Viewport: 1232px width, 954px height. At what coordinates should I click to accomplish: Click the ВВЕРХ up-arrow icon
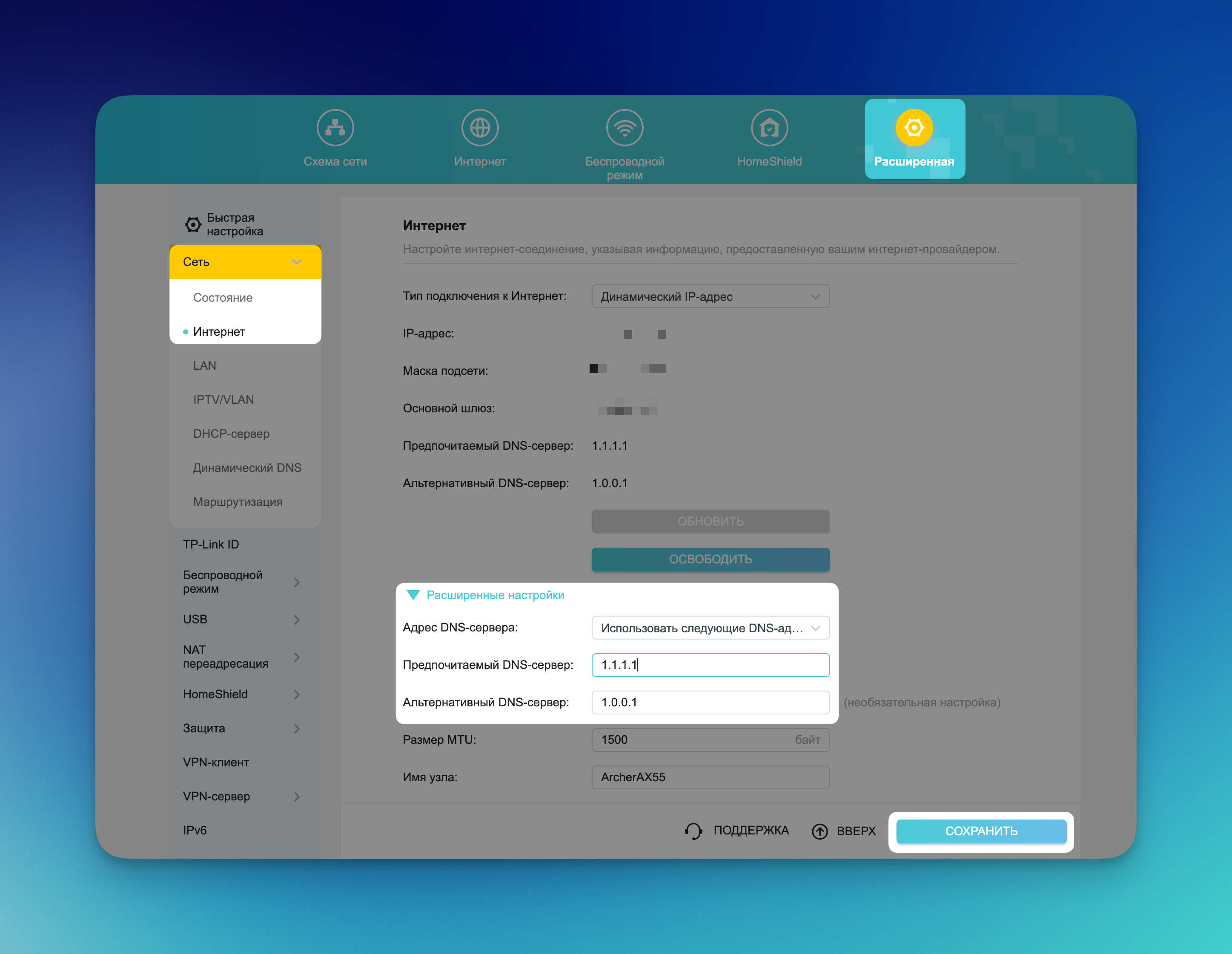[819, 831]
